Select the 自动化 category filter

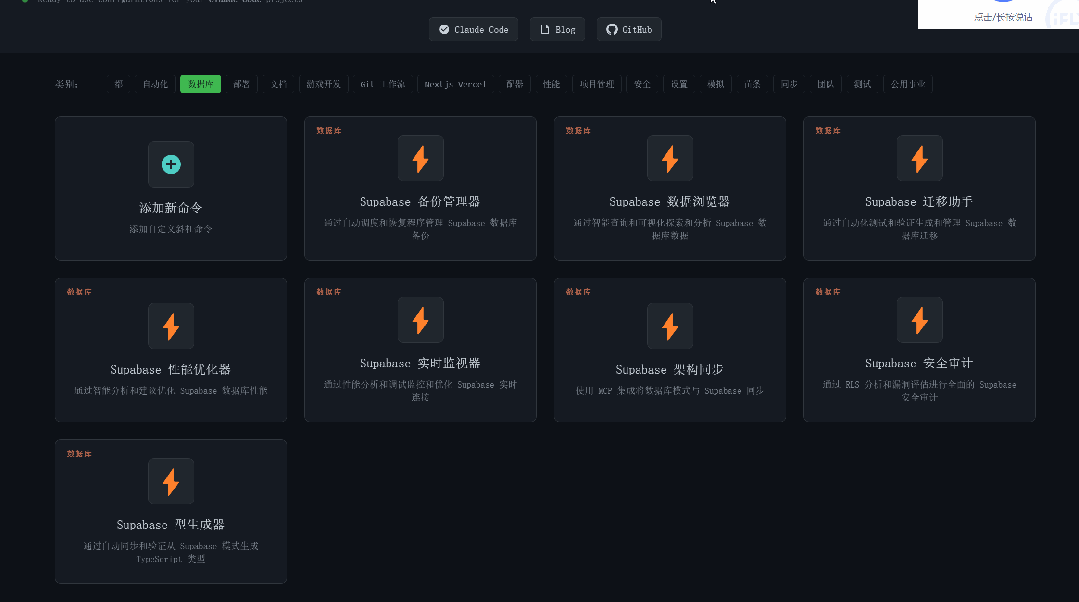155,84
